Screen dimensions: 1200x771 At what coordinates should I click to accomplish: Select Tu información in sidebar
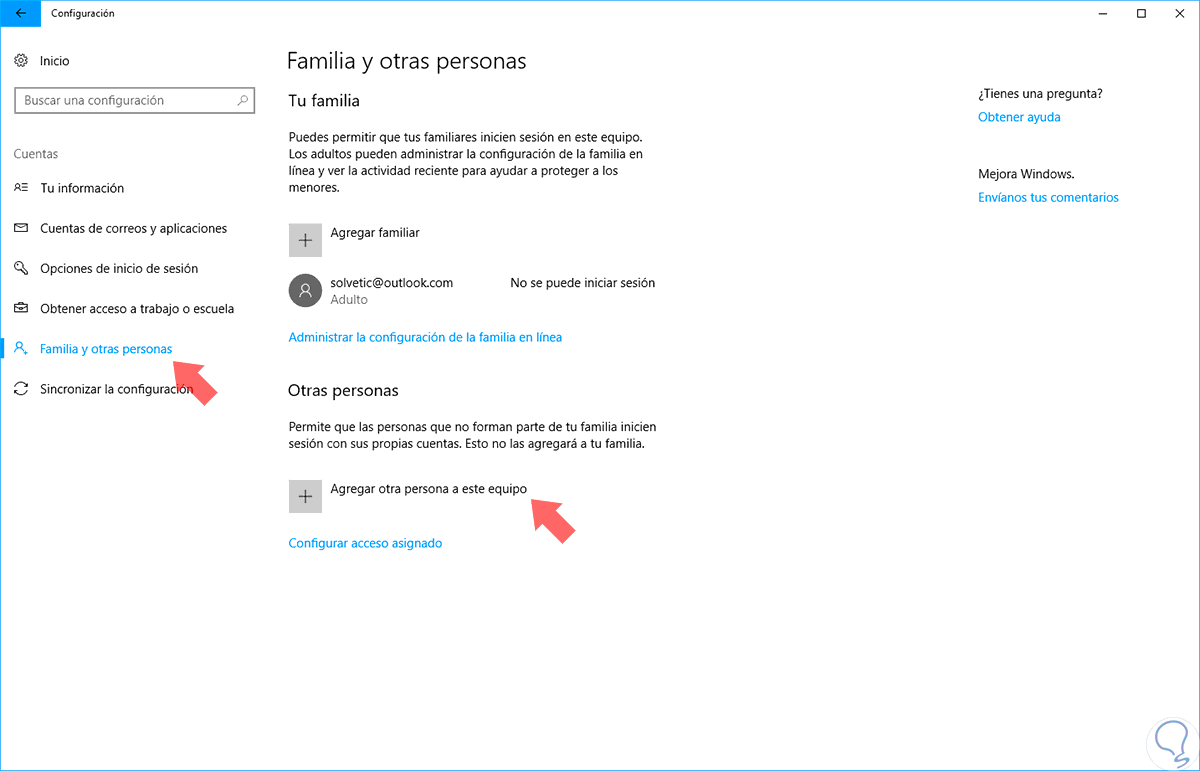82,188
